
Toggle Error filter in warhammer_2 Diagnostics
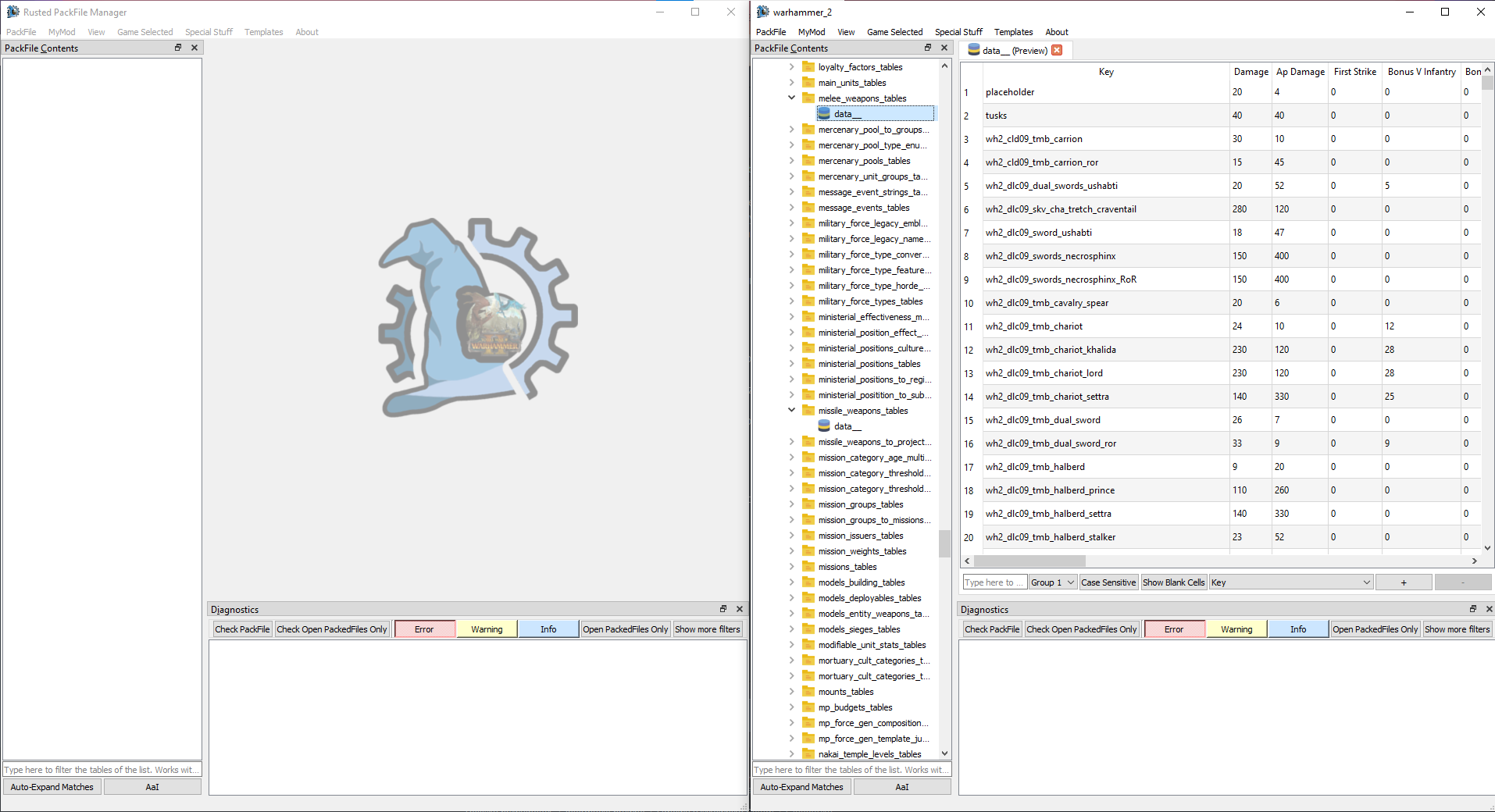[1174, 629]
